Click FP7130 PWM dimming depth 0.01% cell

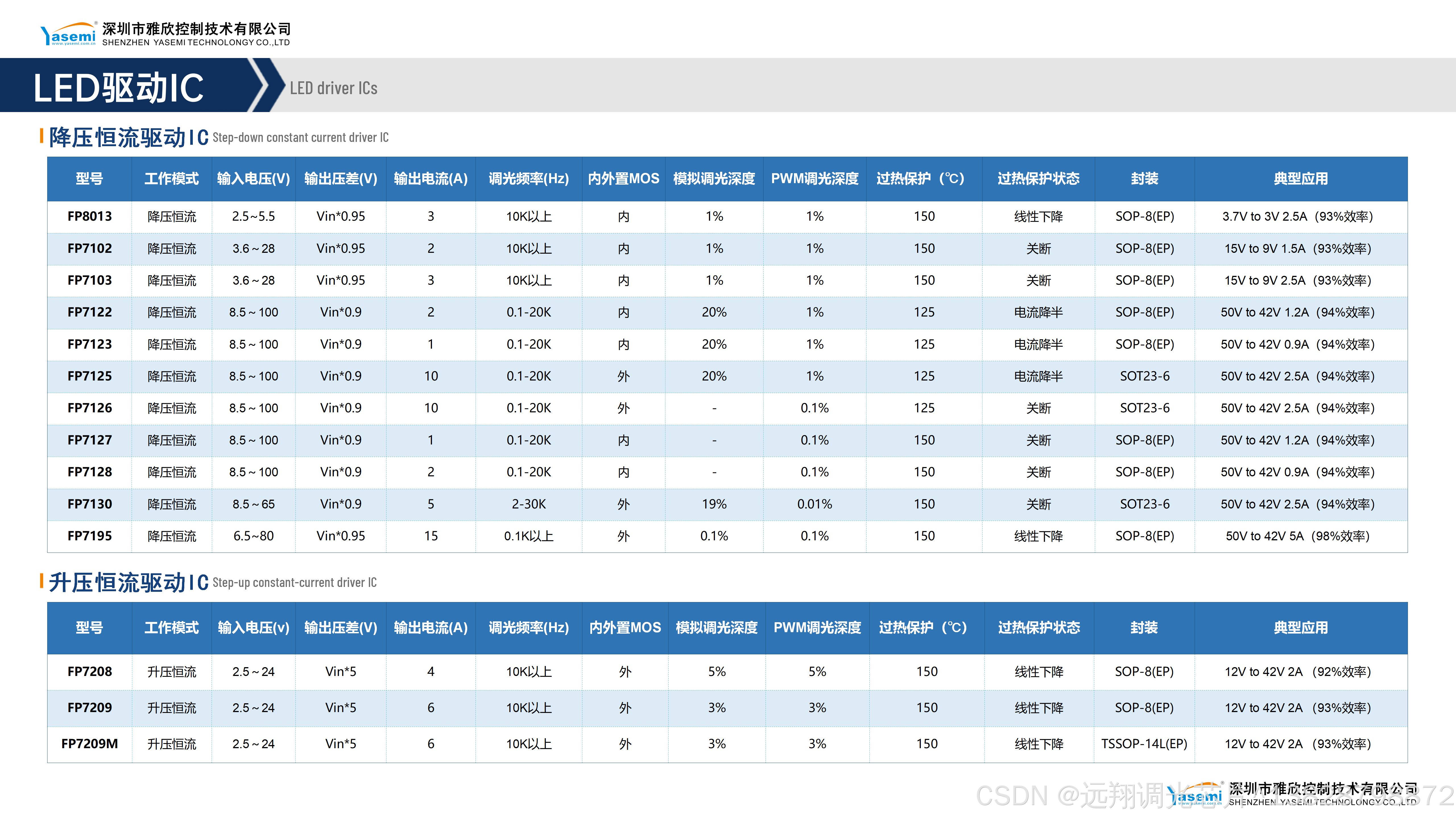814,504
